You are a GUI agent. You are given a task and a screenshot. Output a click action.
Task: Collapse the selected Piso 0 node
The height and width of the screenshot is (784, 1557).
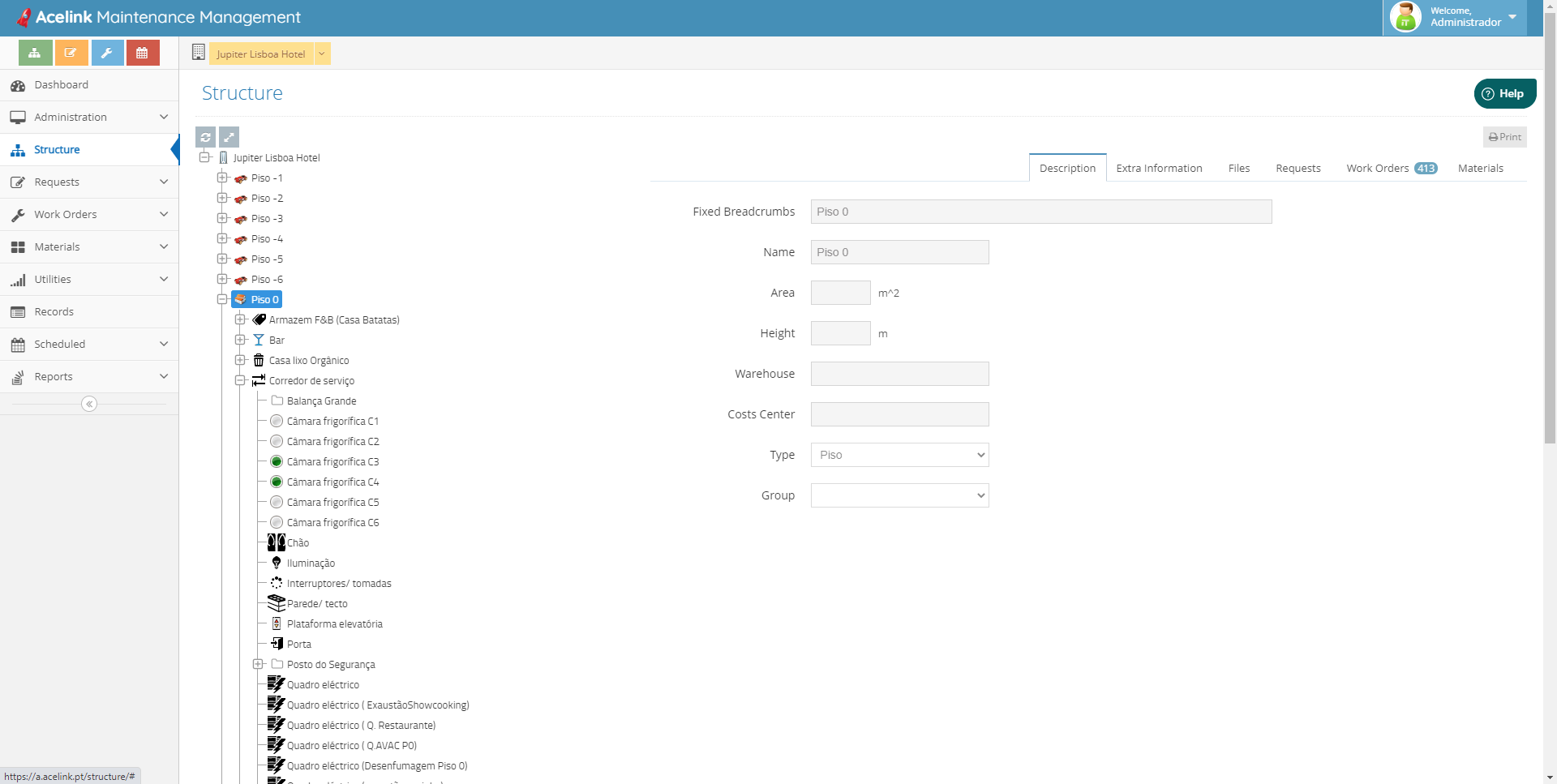pos(222,299)
